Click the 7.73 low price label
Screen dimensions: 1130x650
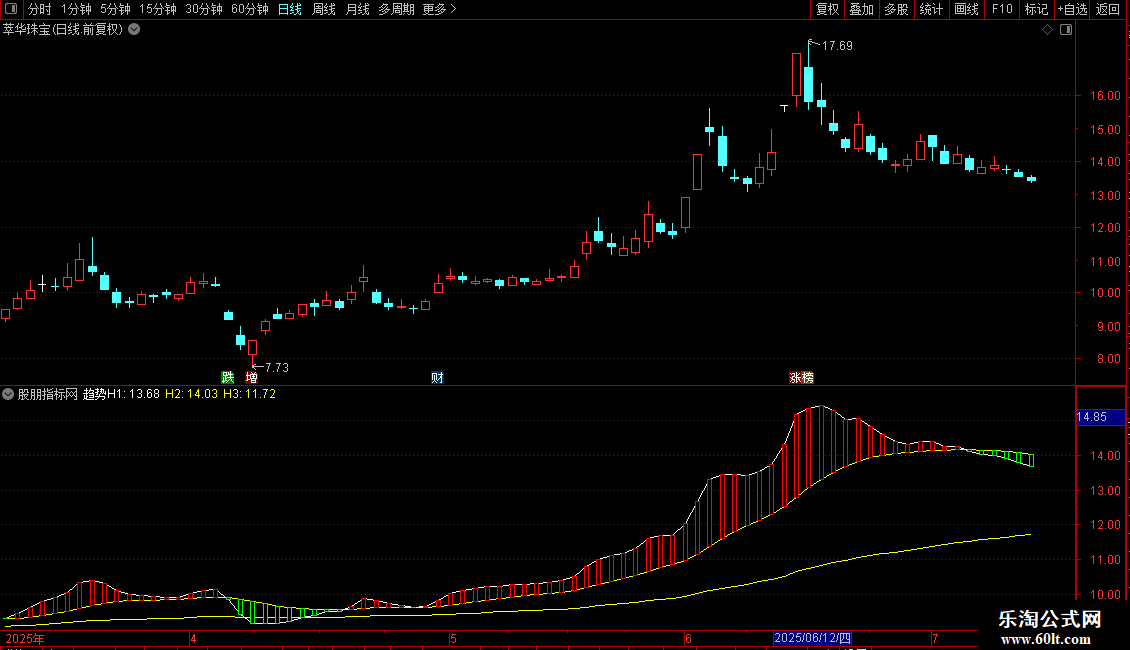tap(277, 368)
